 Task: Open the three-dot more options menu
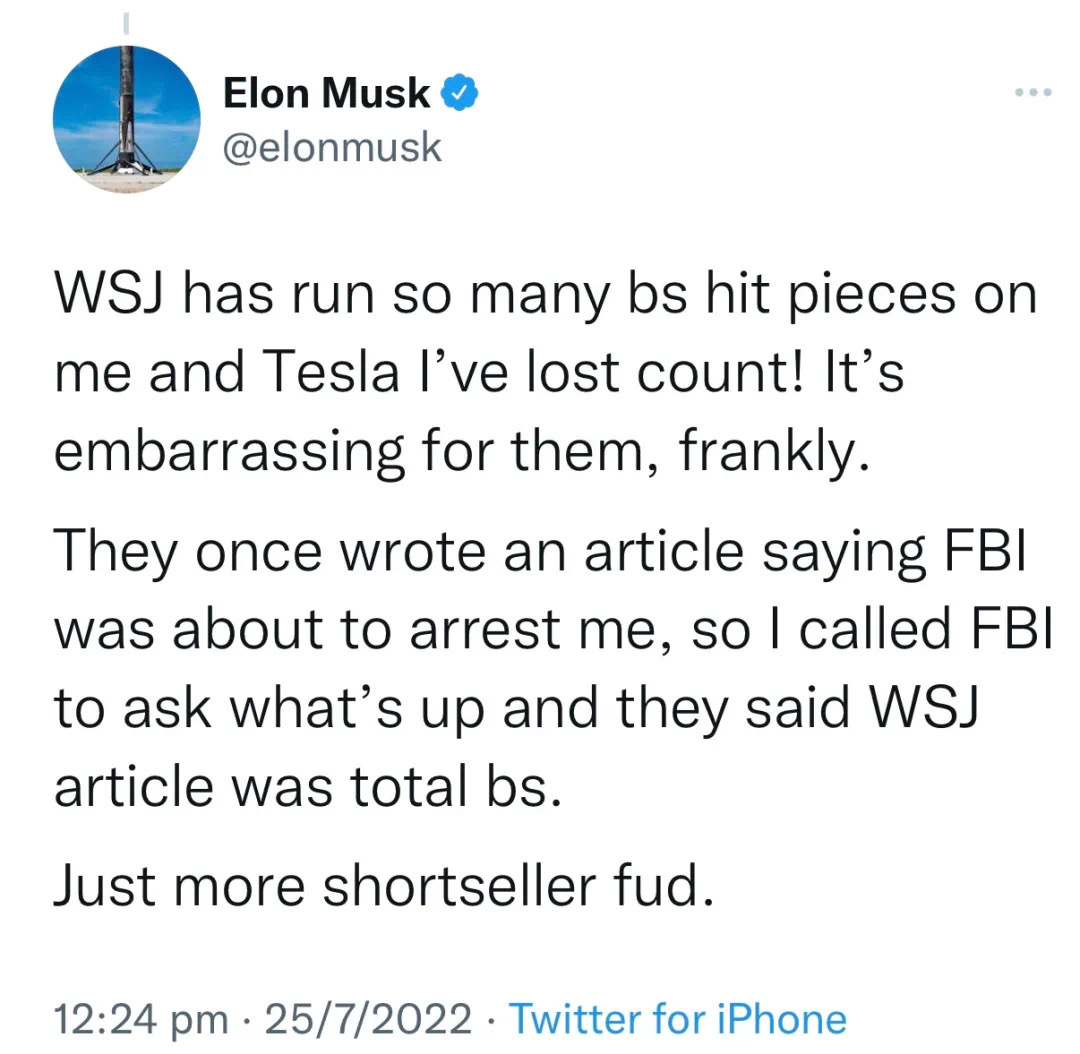point(1034,92)
